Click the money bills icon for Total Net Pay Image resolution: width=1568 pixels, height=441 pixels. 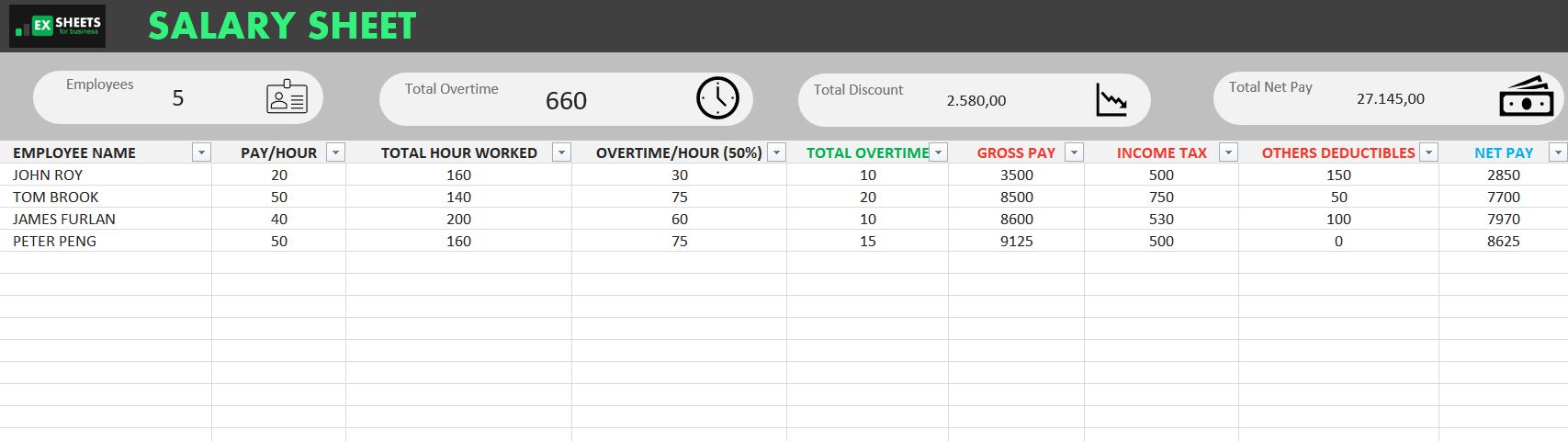(1526, 96)
